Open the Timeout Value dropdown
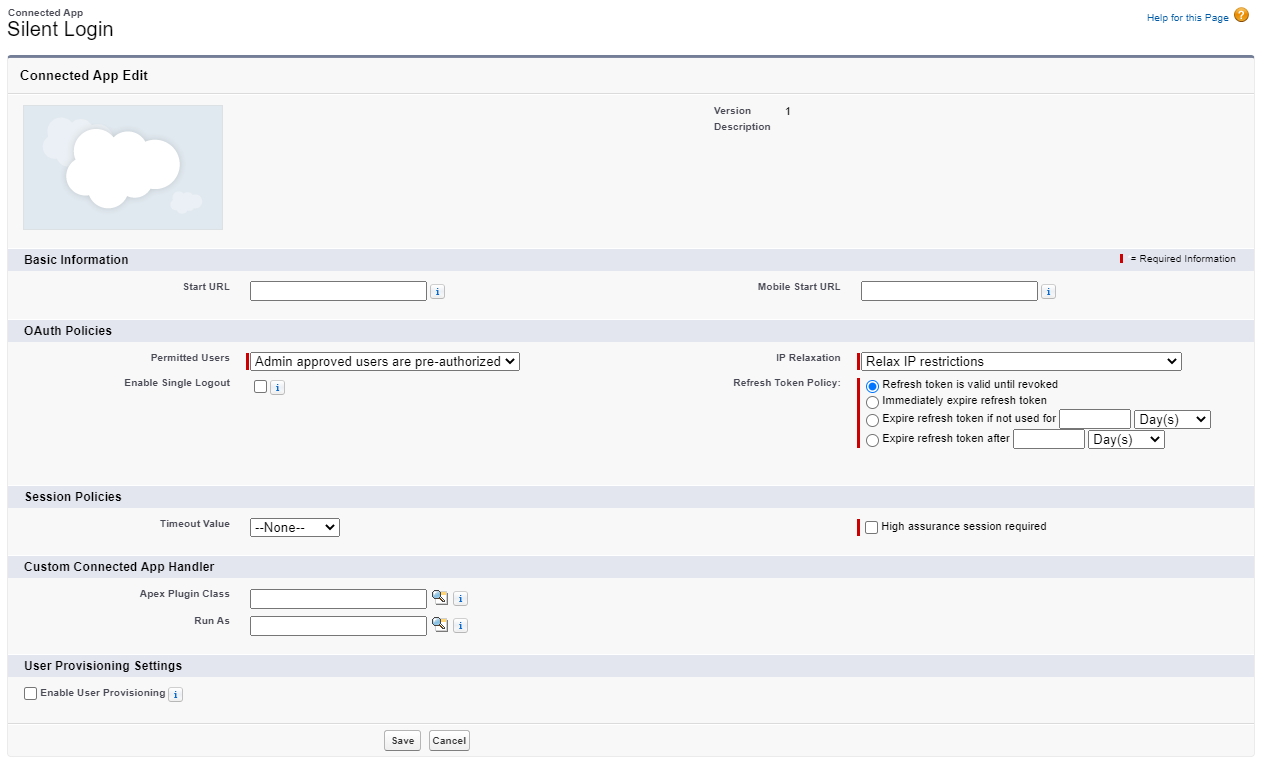 click(295, 527)
